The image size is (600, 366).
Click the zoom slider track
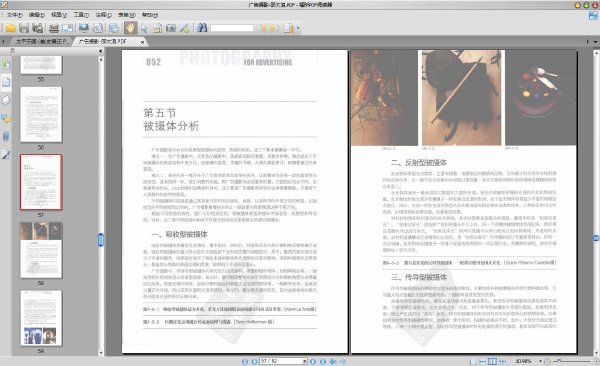pyautogui.click(x=572, y=361)
